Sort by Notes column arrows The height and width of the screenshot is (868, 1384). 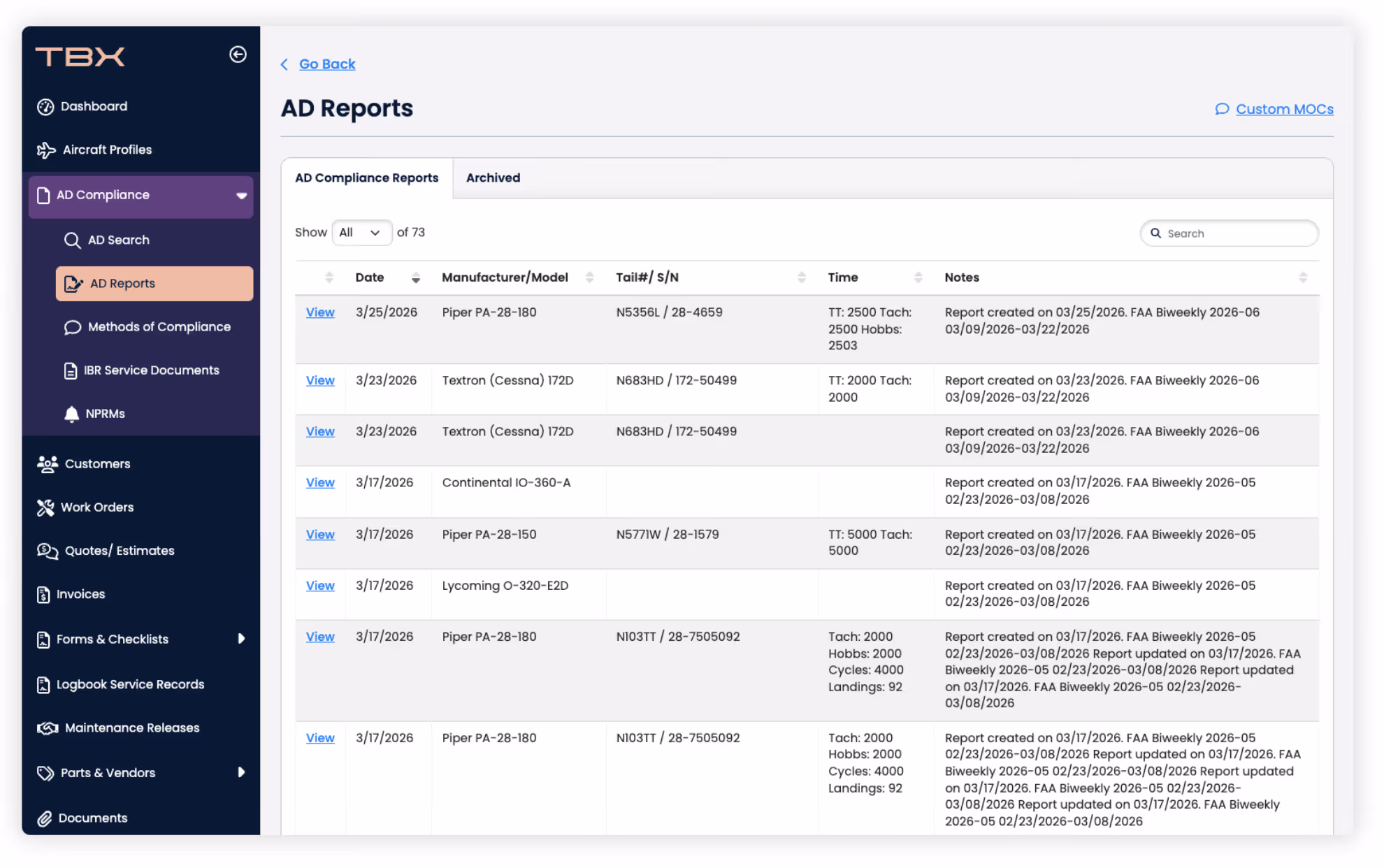tap(1302, 278)
